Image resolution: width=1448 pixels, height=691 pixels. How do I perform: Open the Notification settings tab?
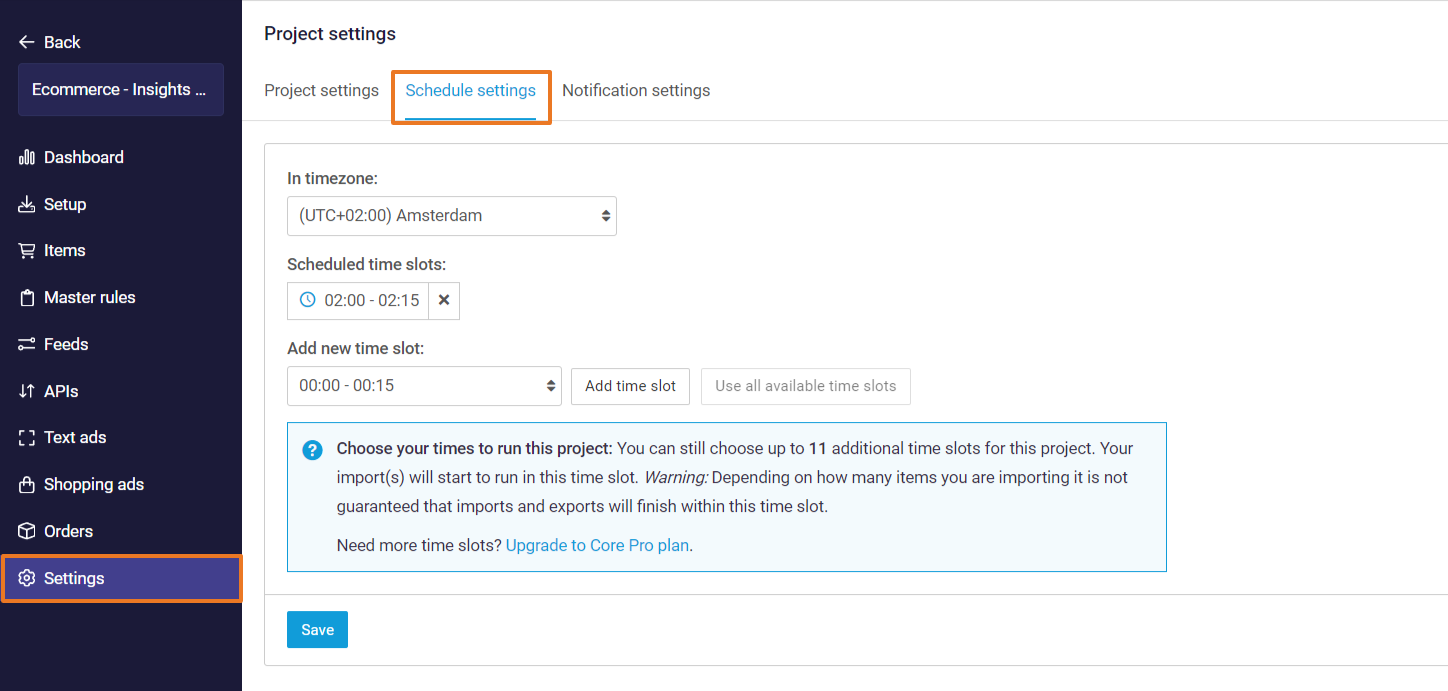tap(636, 91)
